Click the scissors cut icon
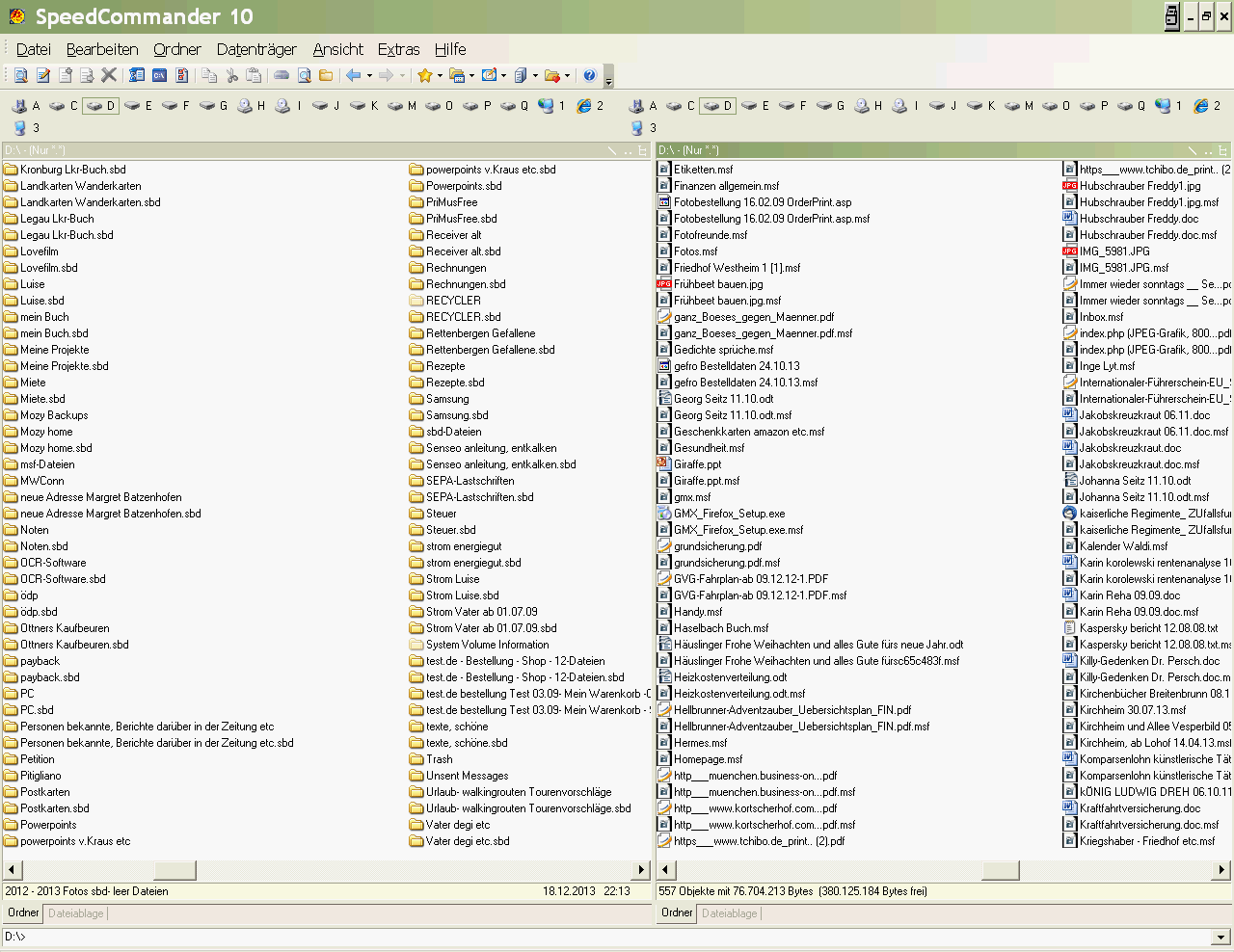The width and height of the screenshot is (1234, 952). pyautogui.click(x=231, y=75)
